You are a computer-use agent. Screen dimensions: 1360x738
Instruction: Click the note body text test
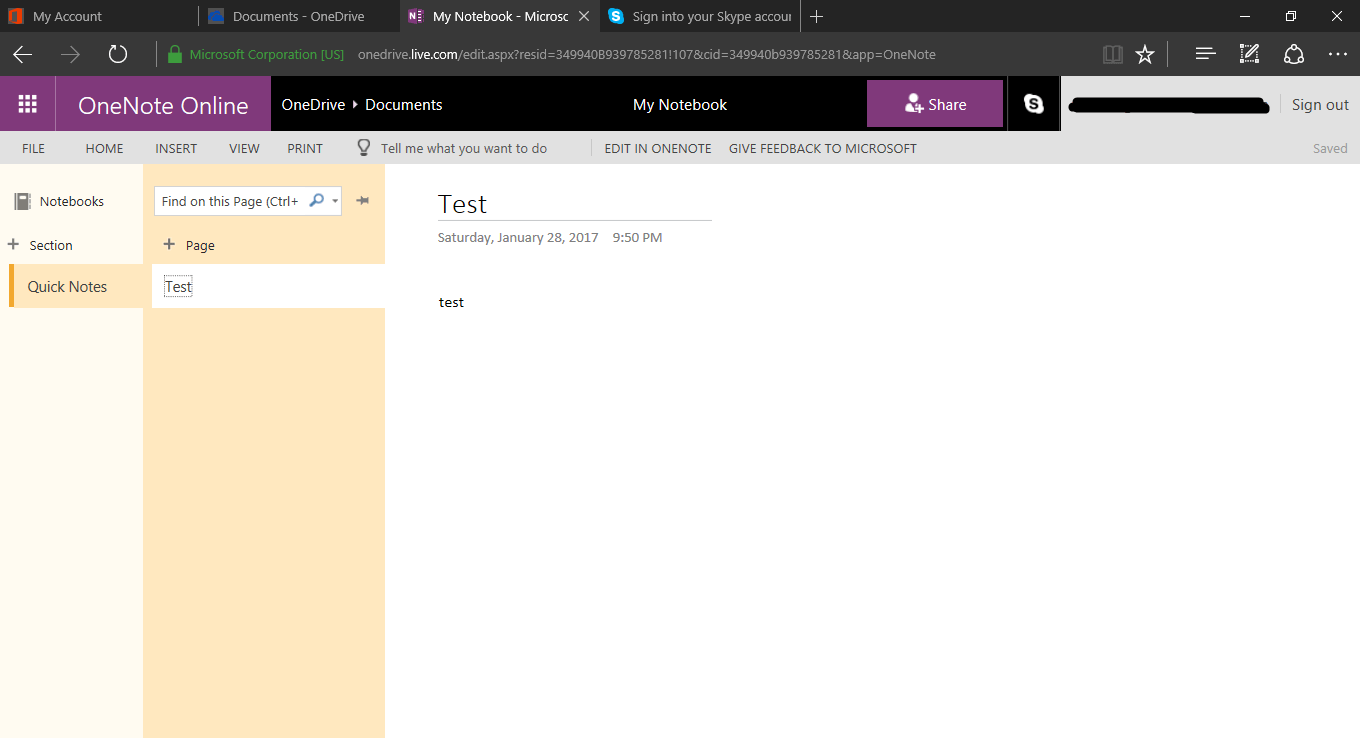point(451,302)
